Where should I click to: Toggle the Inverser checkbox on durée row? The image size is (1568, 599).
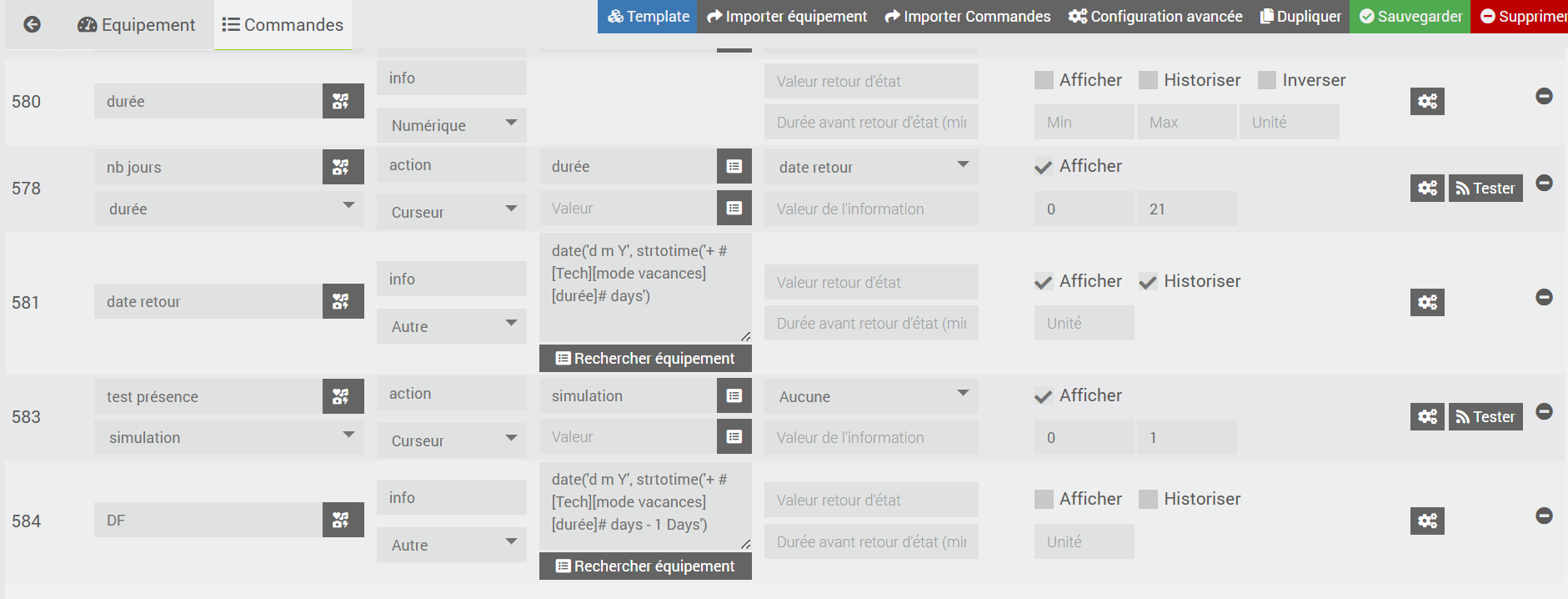click(1267, 80)
